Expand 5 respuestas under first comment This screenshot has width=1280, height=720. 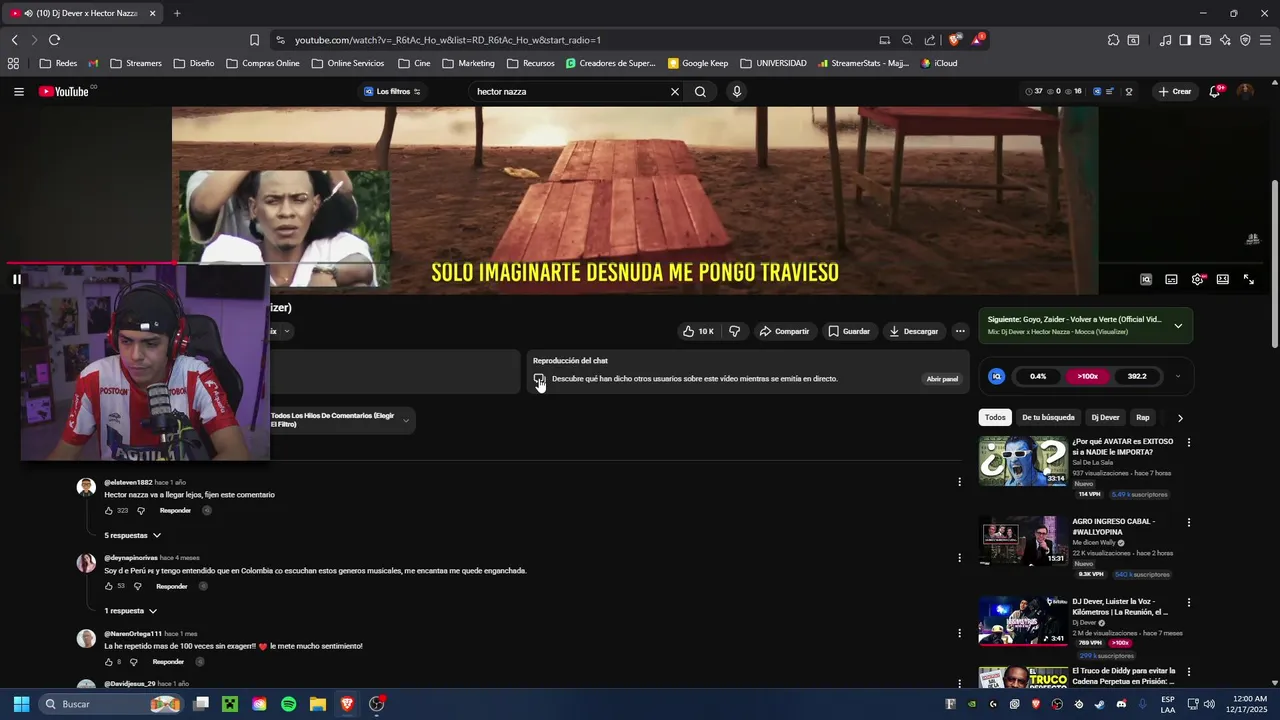pyautogui.click(x=132, y=535)
